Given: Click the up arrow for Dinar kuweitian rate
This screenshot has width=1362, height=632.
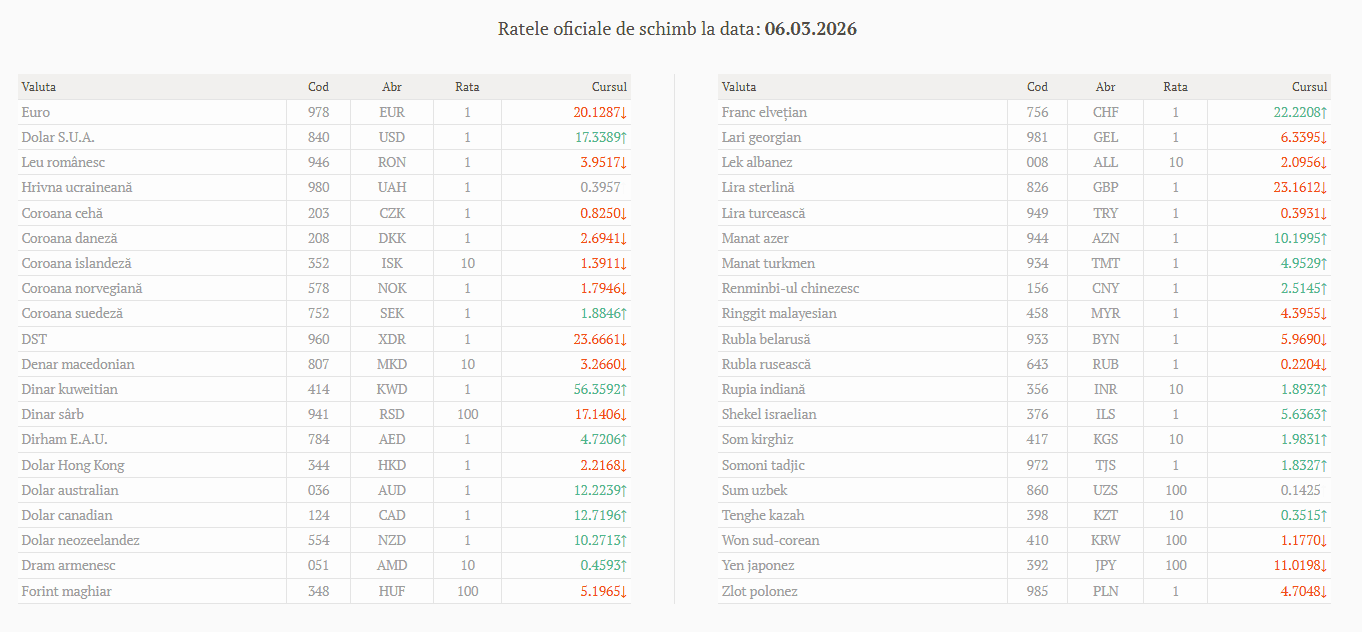Looking at the screenshot, I should tap(624, 390).
